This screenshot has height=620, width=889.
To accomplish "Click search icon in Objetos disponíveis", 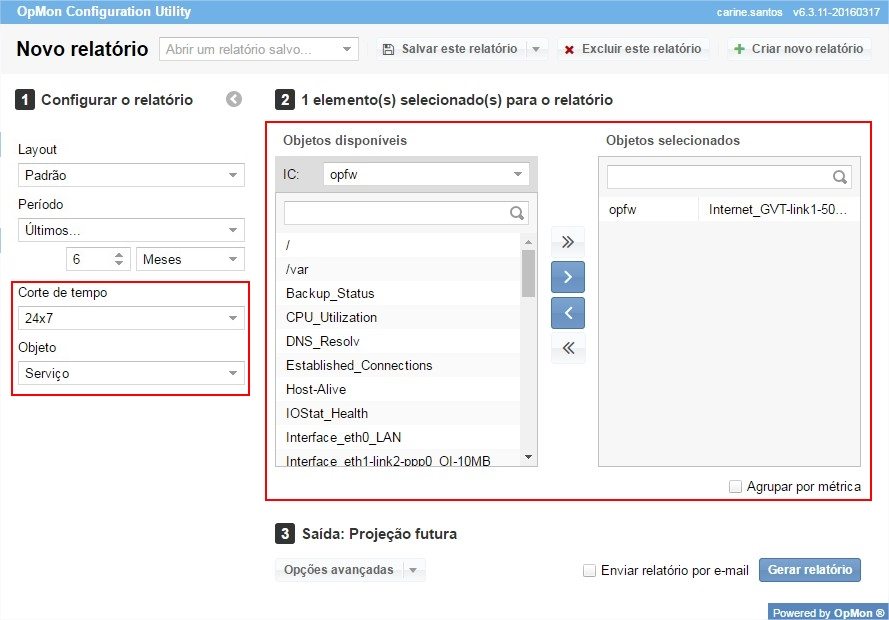I will point(517,213).
